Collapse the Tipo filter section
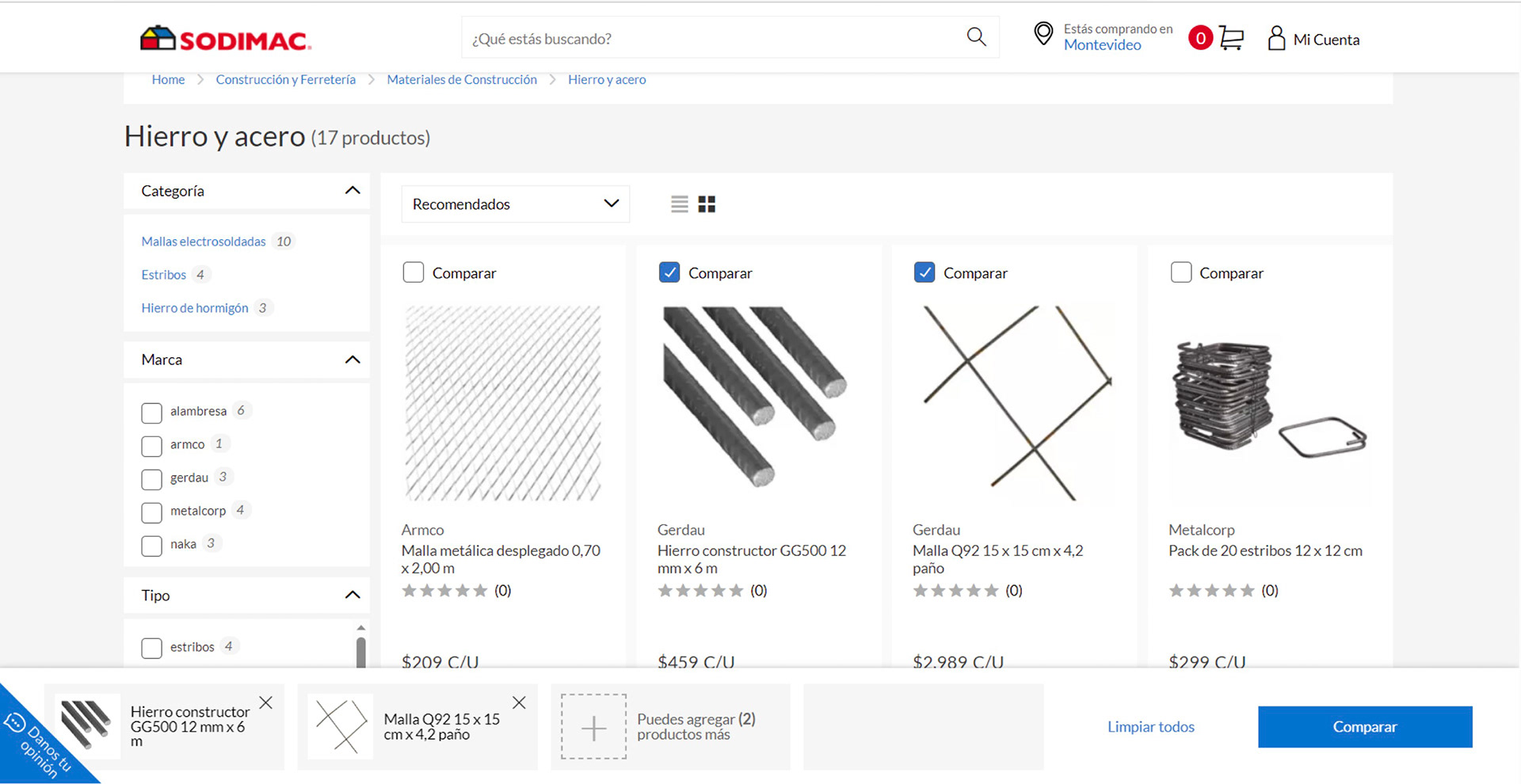 coord(353,595)
